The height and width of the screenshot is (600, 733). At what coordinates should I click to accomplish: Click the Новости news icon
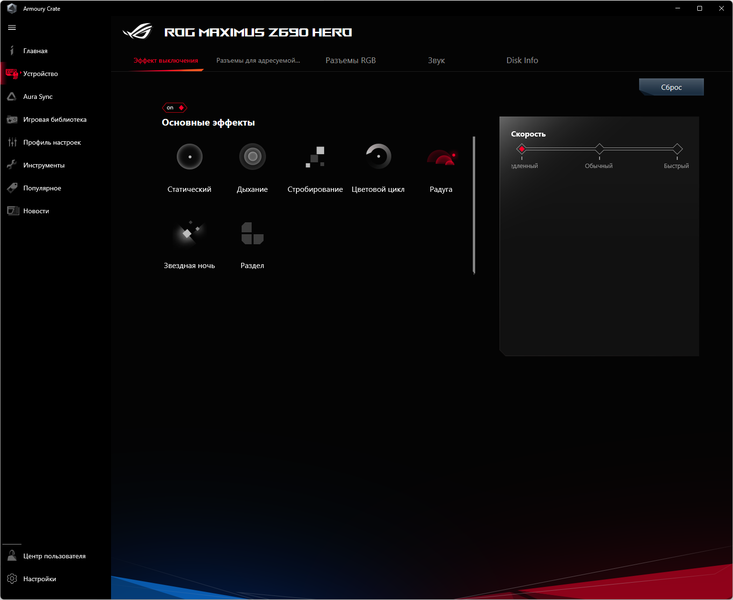(13, 211)
